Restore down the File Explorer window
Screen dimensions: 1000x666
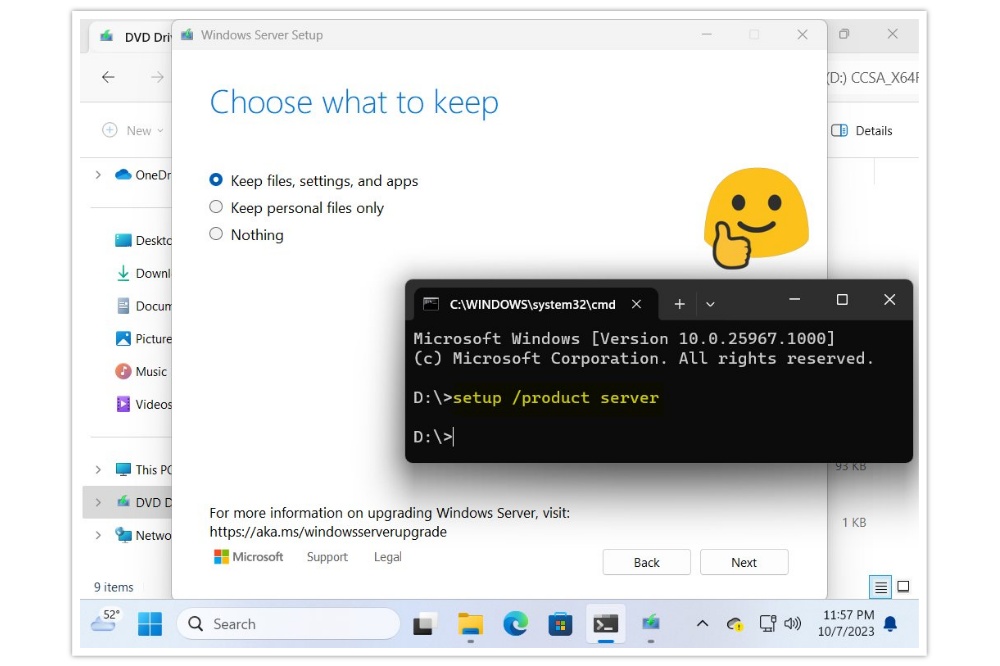[x=844, y=34]
